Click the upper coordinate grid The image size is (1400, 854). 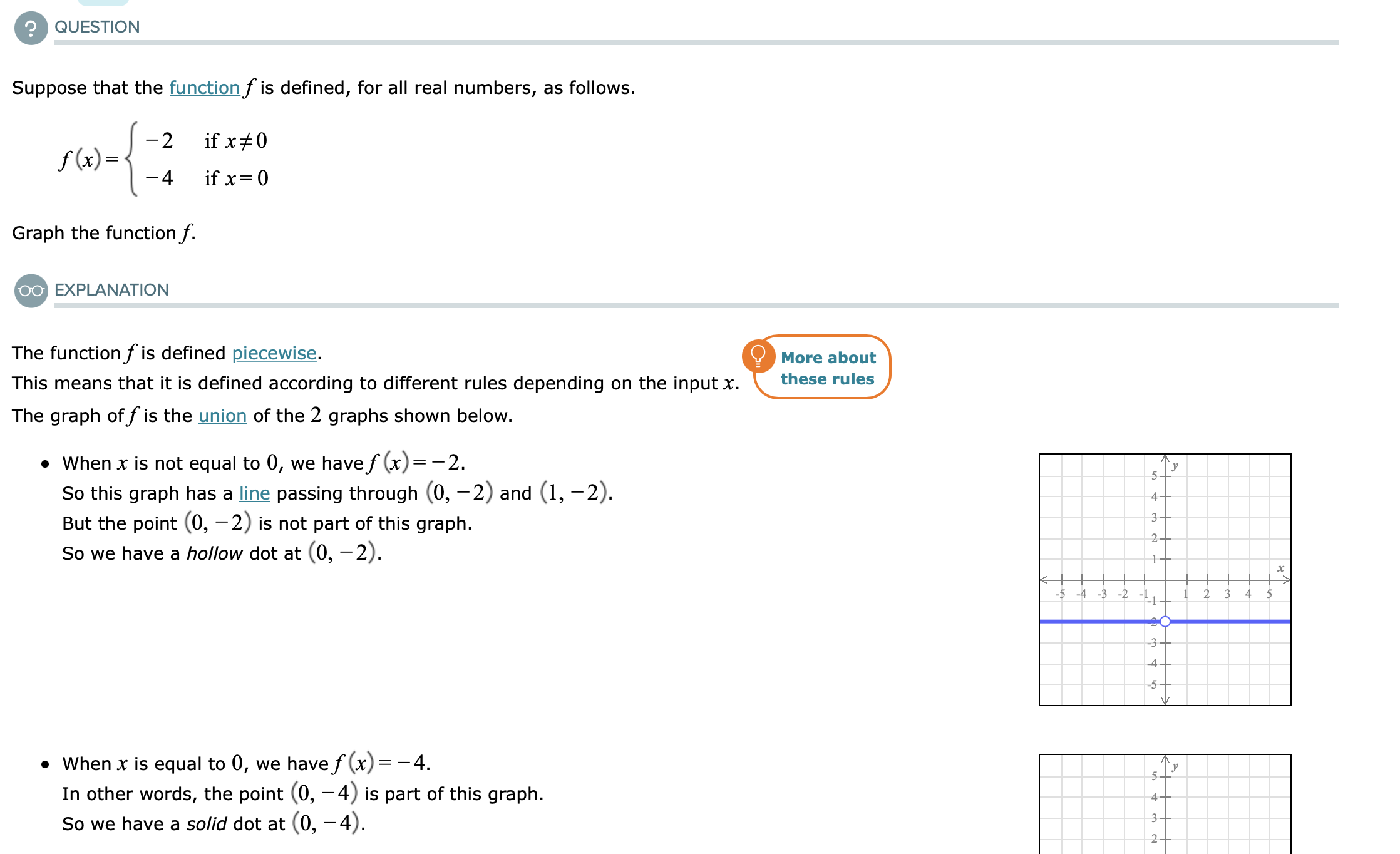pos(1165,579)
